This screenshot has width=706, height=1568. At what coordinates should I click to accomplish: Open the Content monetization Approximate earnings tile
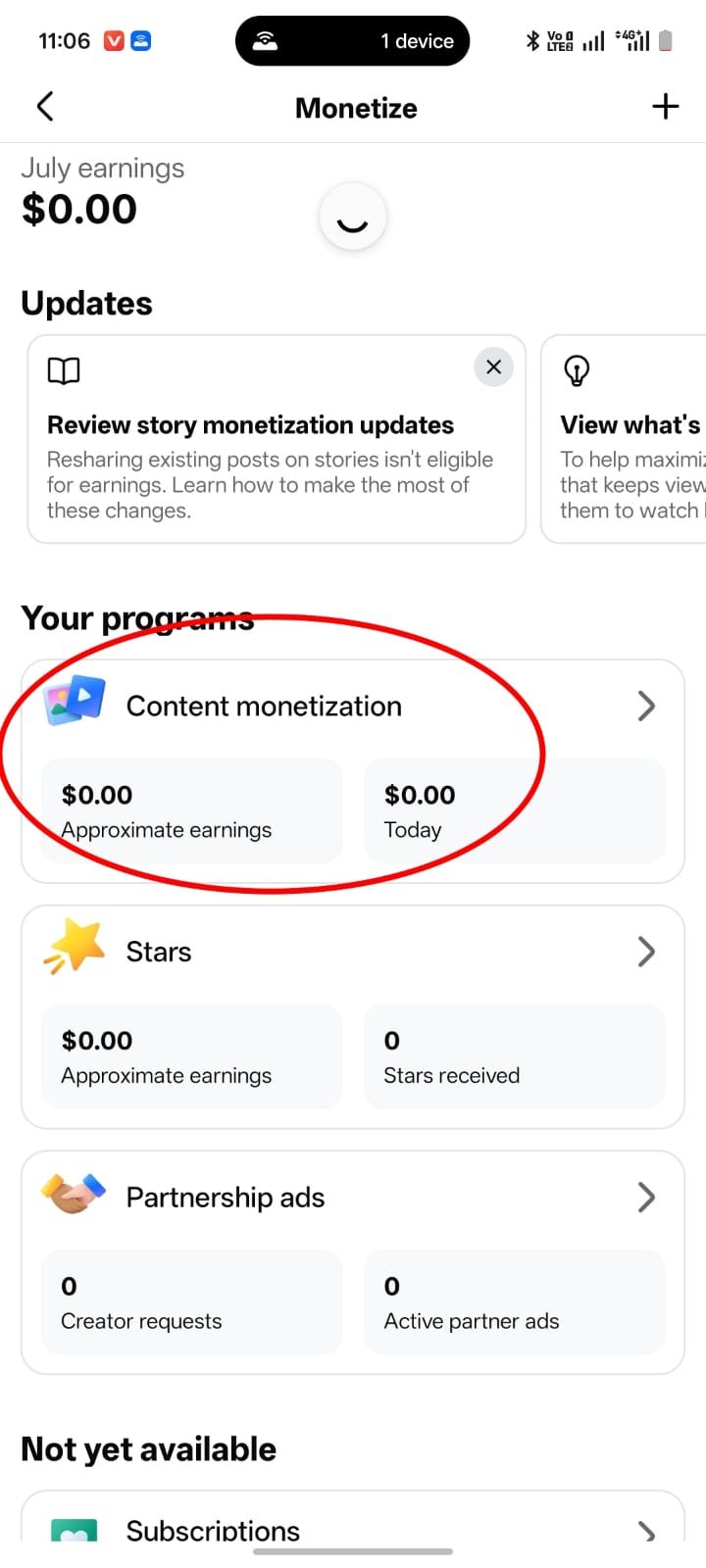pyautogui.click(x=192, y=810)
